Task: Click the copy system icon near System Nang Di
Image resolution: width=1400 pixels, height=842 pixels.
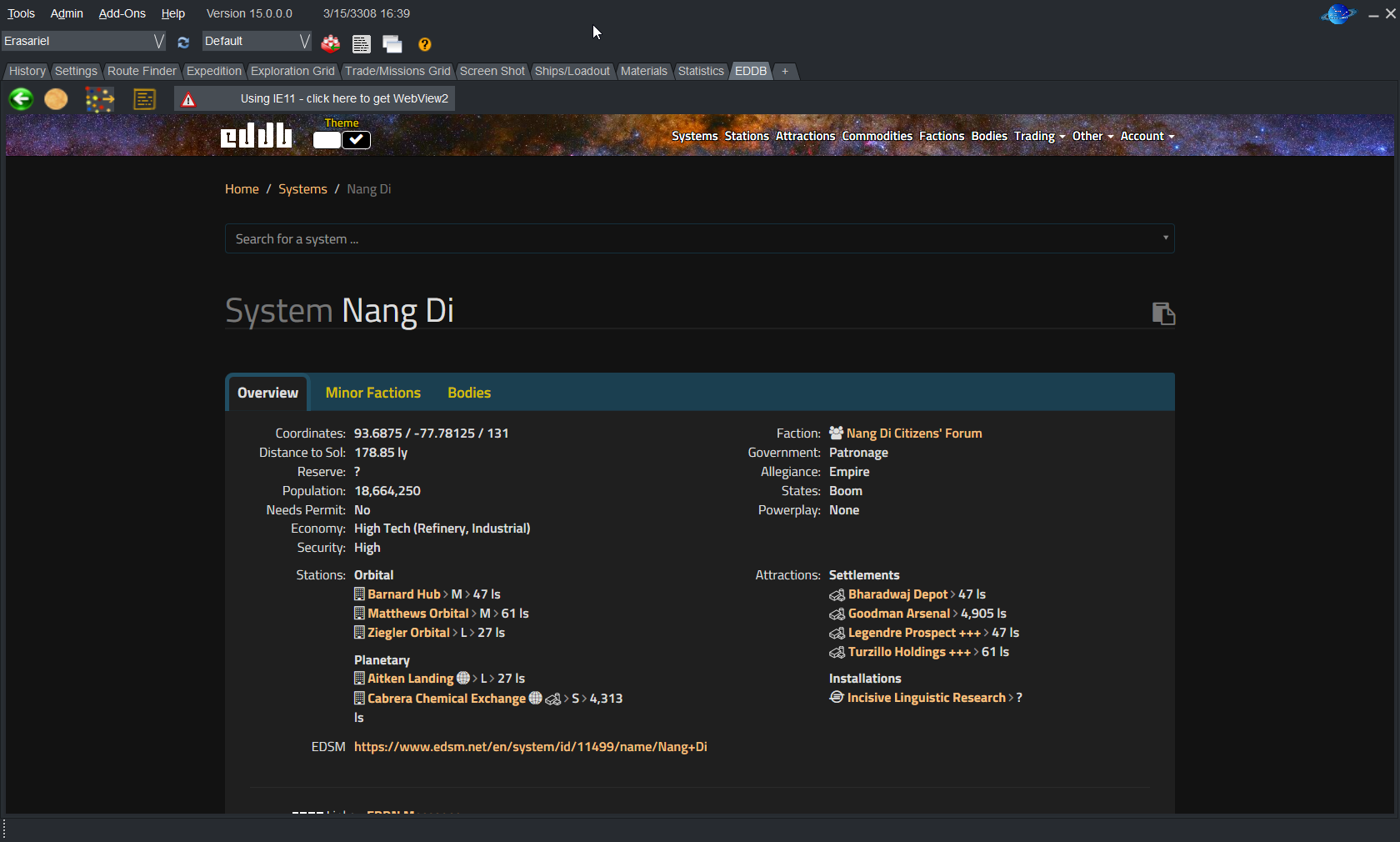Action: point(1162,314)
